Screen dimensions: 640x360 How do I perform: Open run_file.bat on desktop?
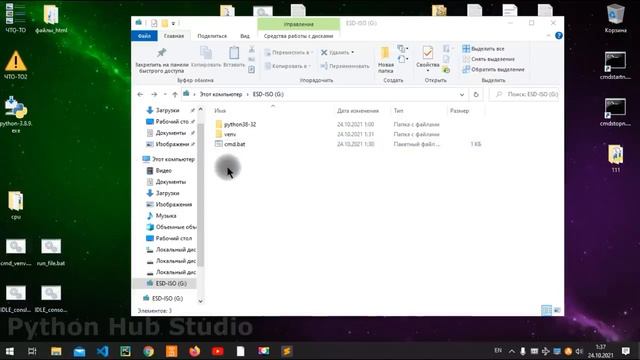(x=51, y=253)
